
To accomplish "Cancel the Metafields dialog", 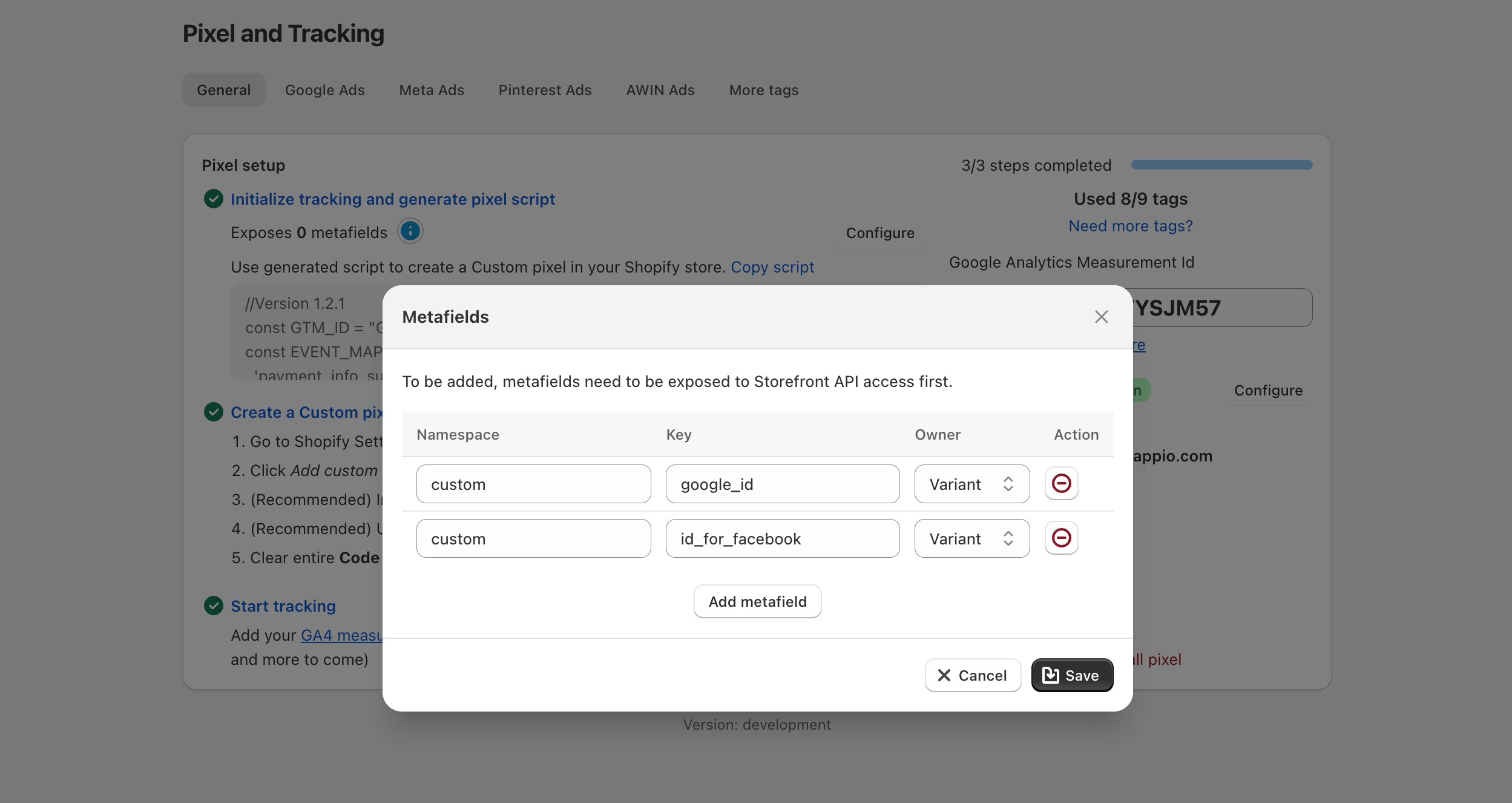I will [x=972, y=675].
